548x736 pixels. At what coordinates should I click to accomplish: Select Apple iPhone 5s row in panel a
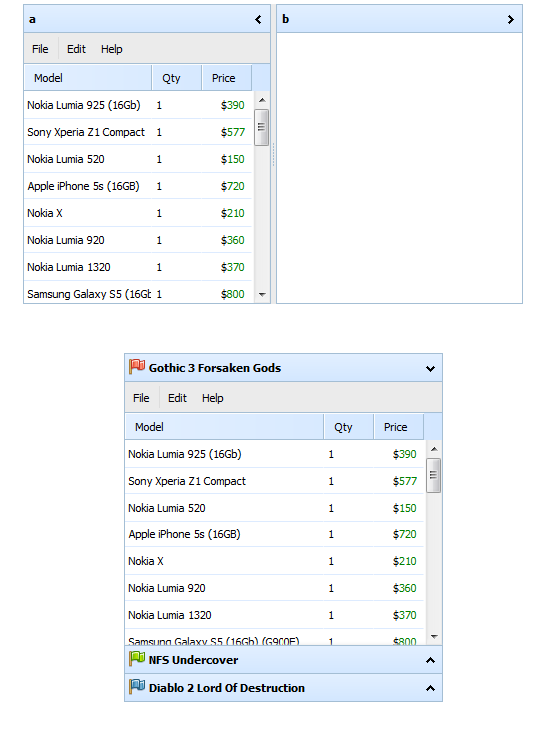pyautogui.click(x=138, y=186)
